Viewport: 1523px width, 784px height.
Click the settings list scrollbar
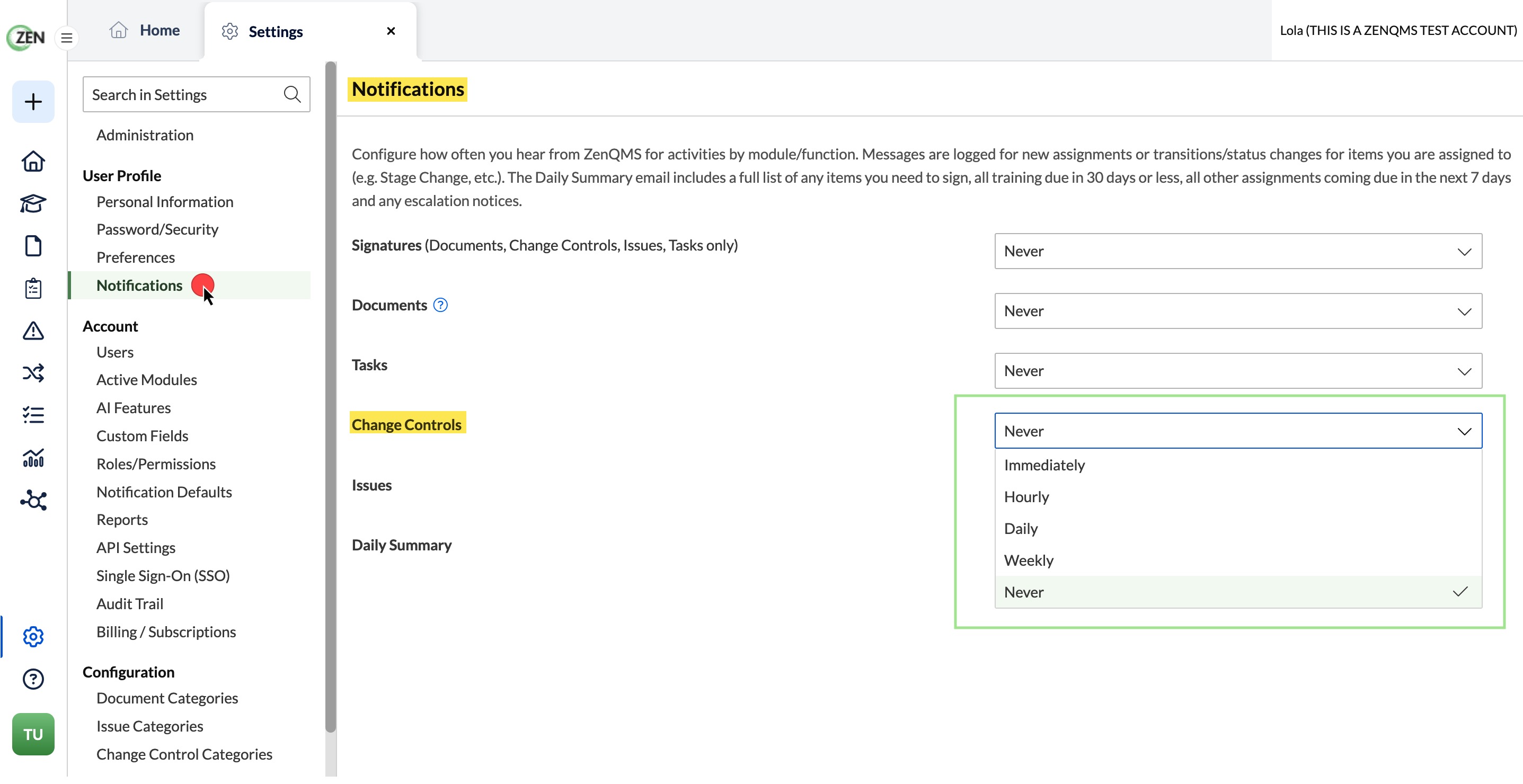331,397
